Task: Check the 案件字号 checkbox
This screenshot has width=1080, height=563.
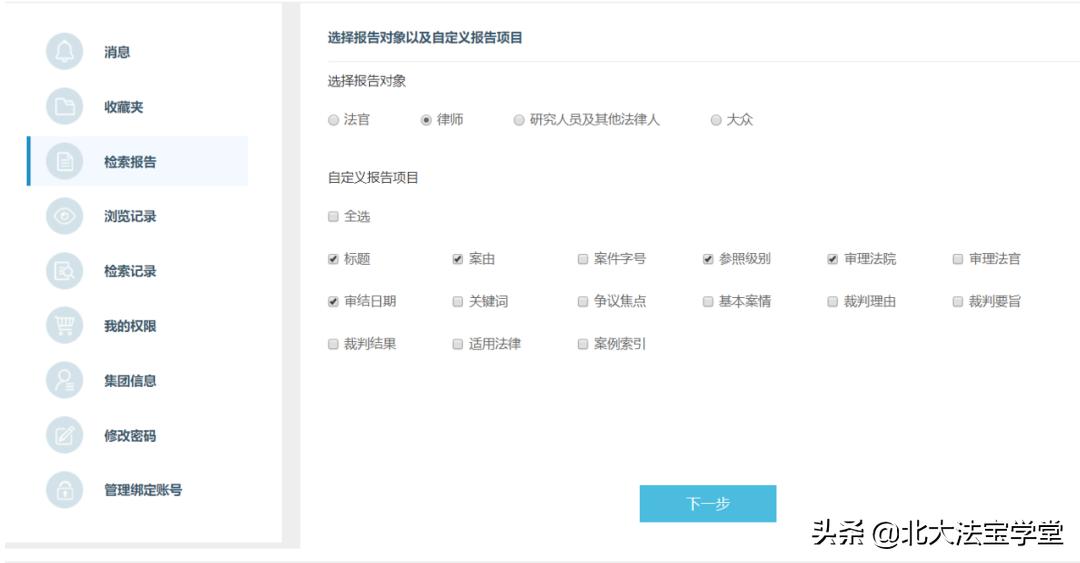Action: click(583, 259)
